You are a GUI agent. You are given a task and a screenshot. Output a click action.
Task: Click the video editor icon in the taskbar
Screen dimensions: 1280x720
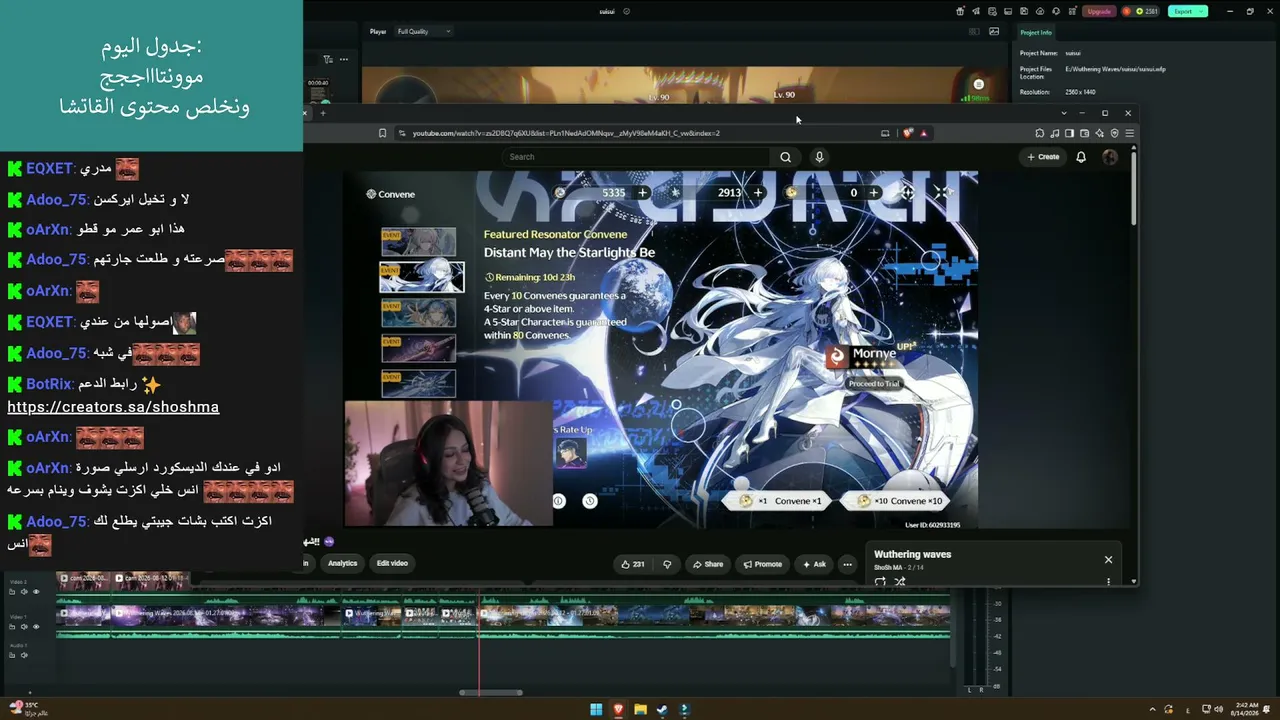tap(684, 710)
